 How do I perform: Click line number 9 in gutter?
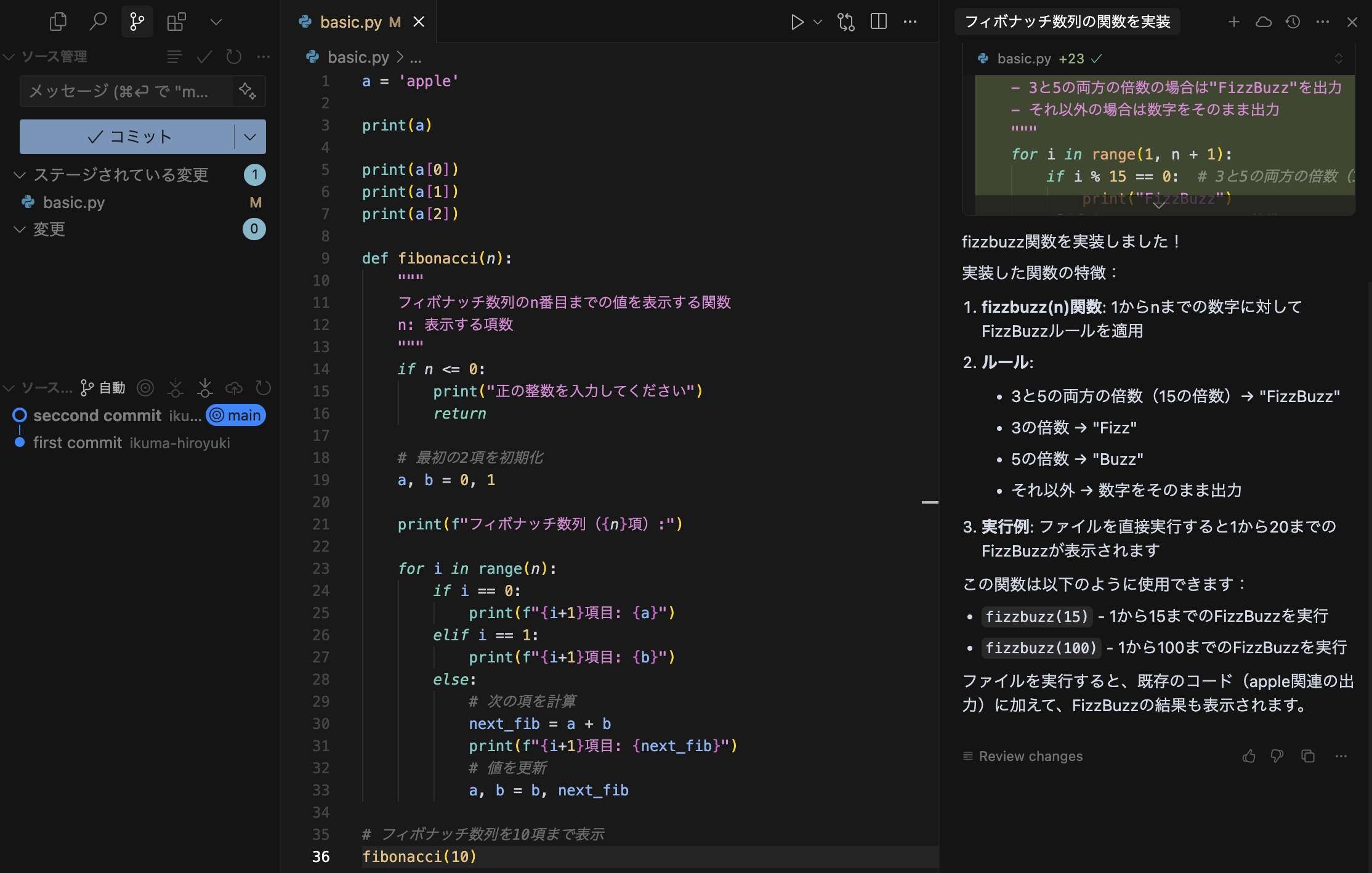click(325, 258)
